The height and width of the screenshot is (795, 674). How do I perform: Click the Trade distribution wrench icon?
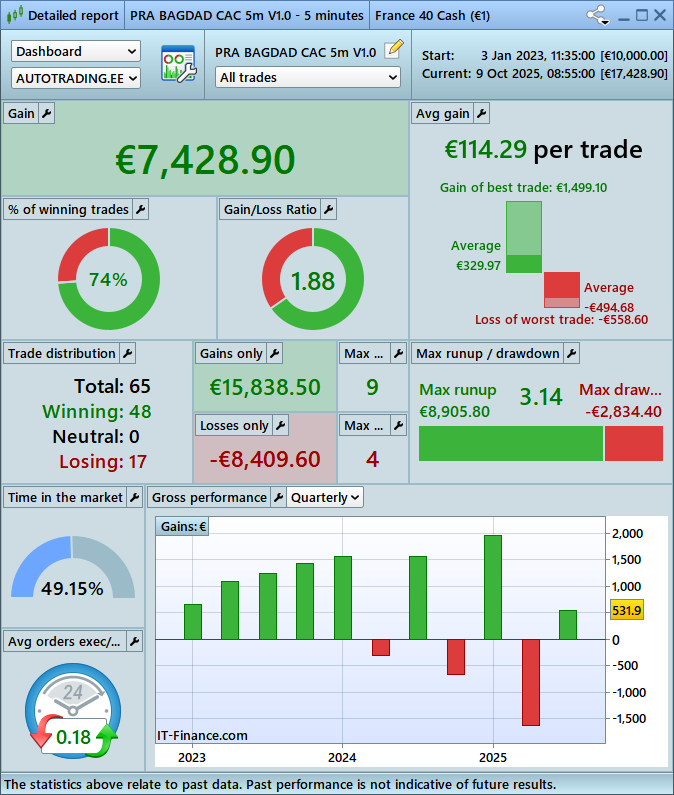tap(127, 353)
